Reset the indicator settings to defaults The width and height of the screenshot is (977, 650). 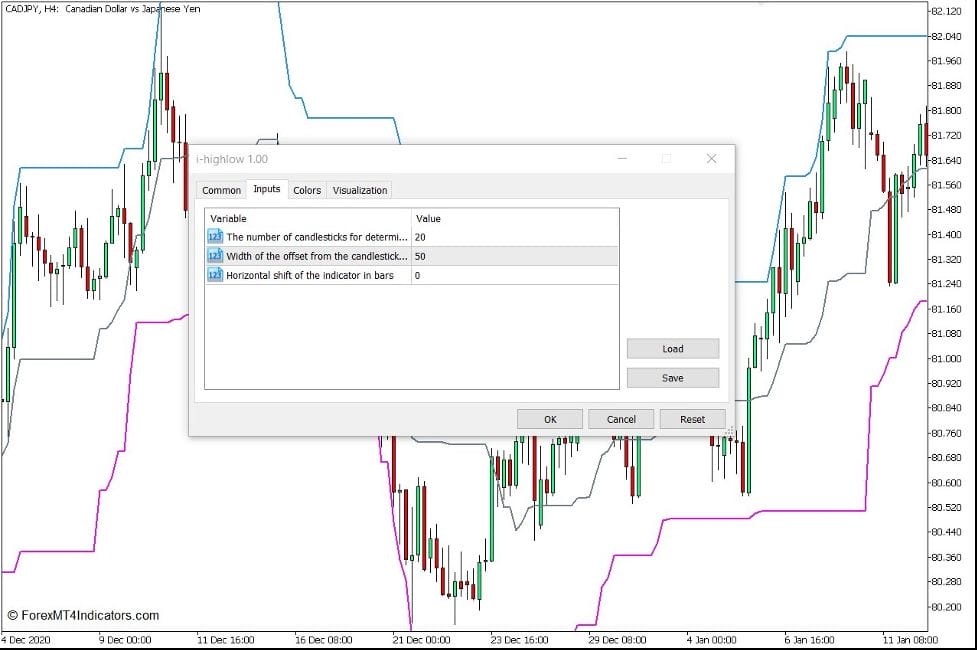pyautogui.click(x=692, y=418)
